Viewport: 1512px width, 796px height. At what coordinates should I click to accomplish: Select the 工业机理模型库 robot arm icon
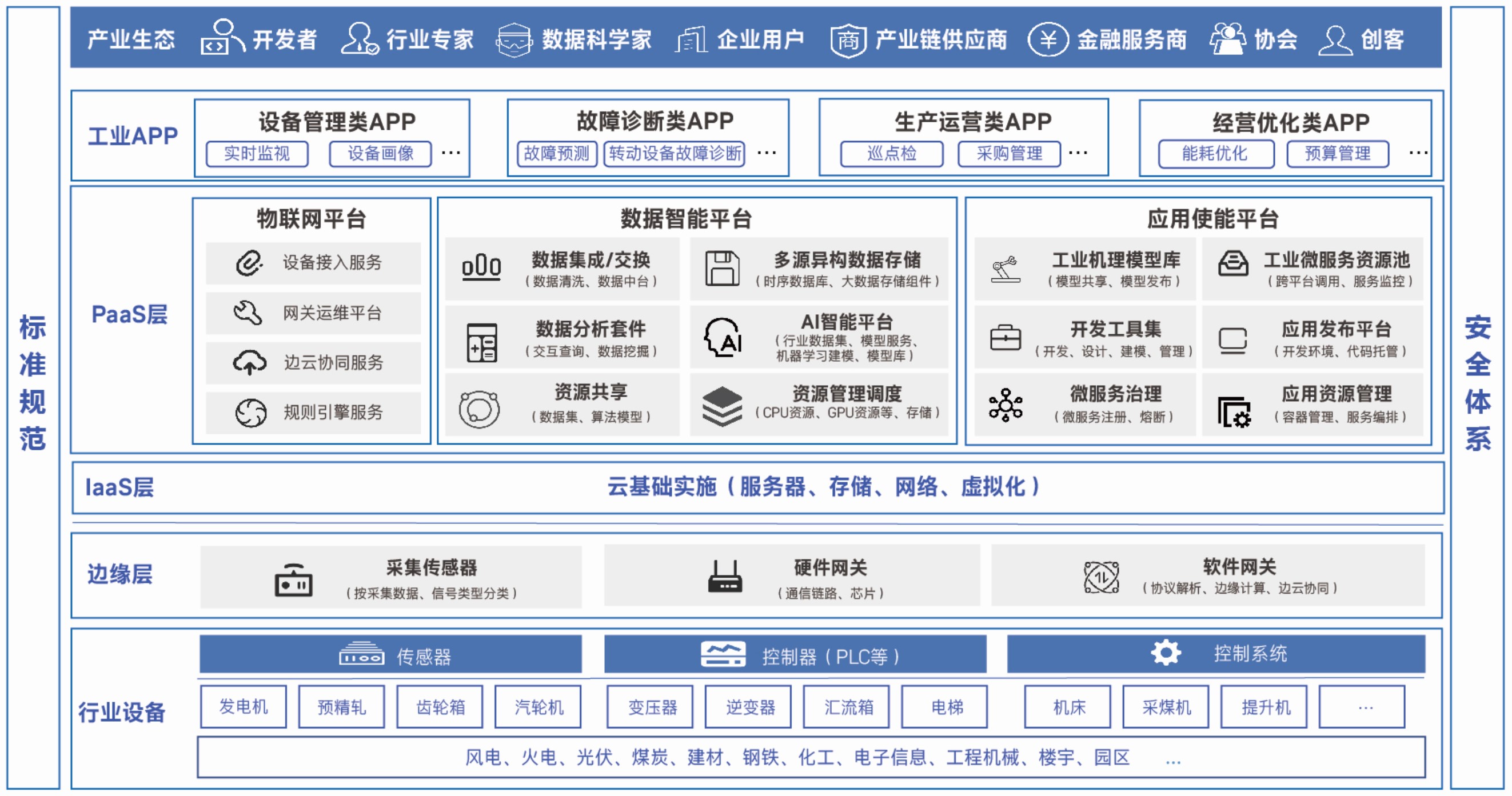[x=1007, y=269]
